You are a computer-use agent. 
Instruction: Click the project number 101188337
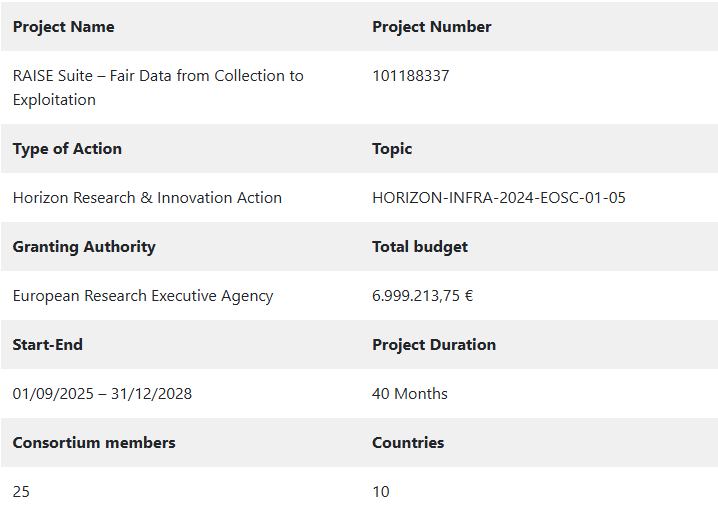411,76
